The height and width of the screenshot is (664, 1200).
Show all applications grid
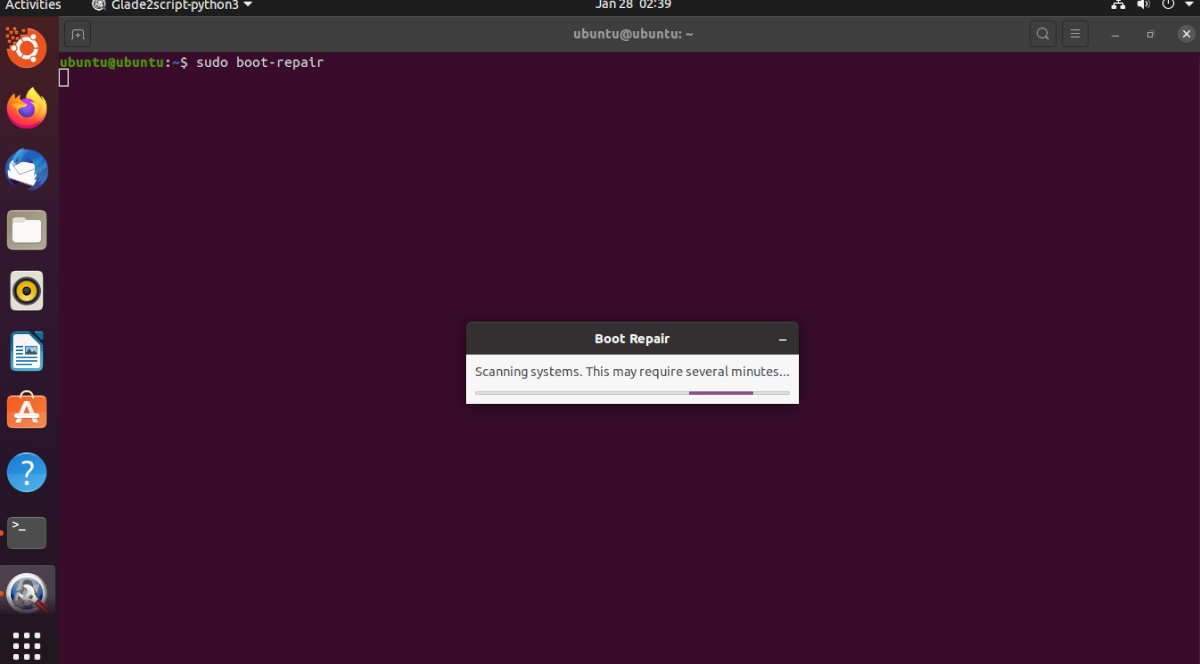[27, 644]
